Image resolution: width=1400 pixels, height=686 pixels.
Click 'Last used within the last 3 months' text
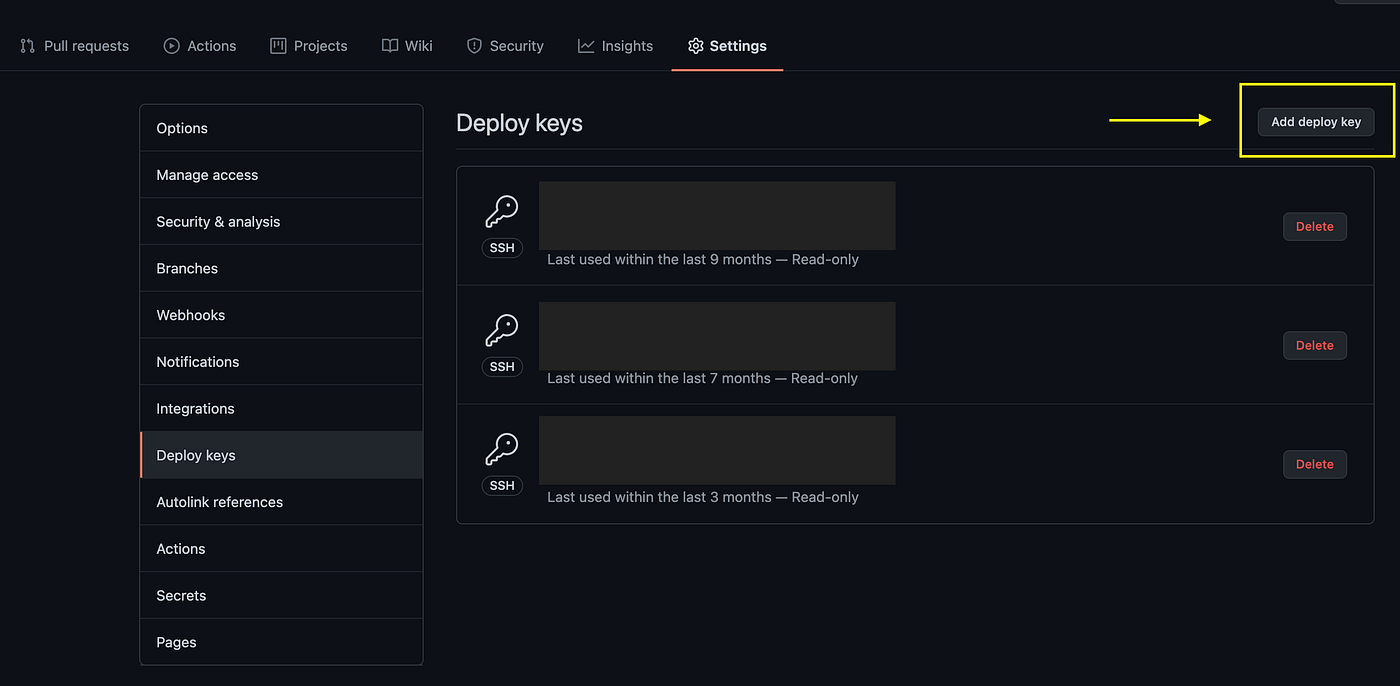[659, 498]
